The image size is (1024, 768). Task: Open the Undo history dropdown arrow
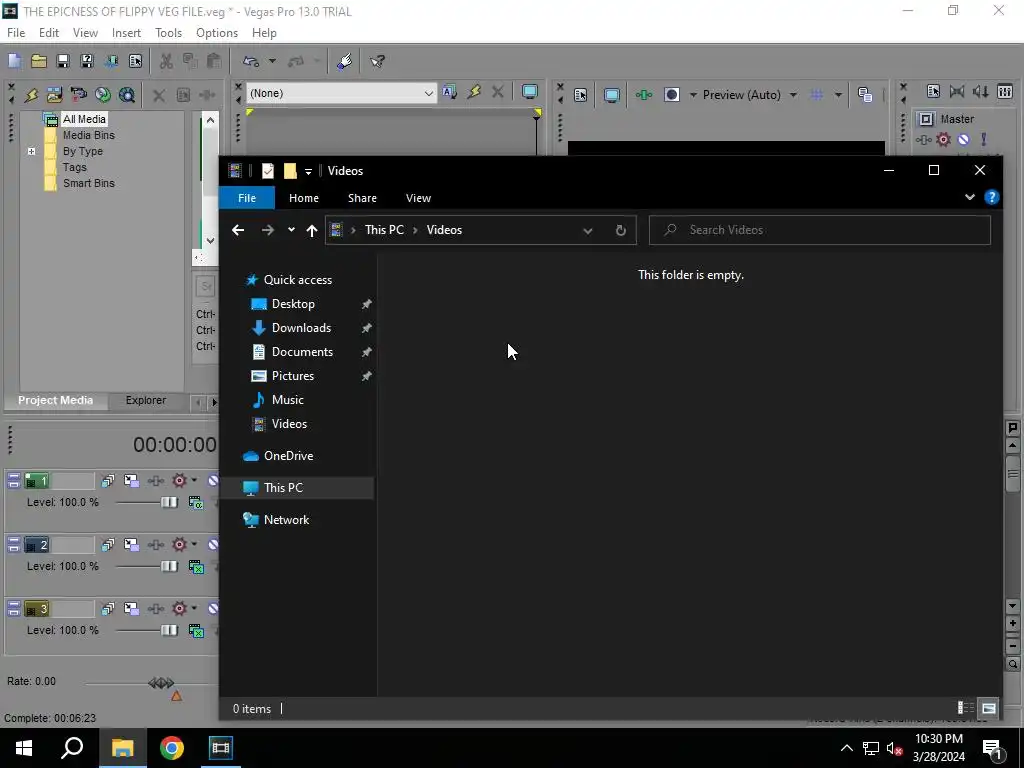click(x=272, y=61)
